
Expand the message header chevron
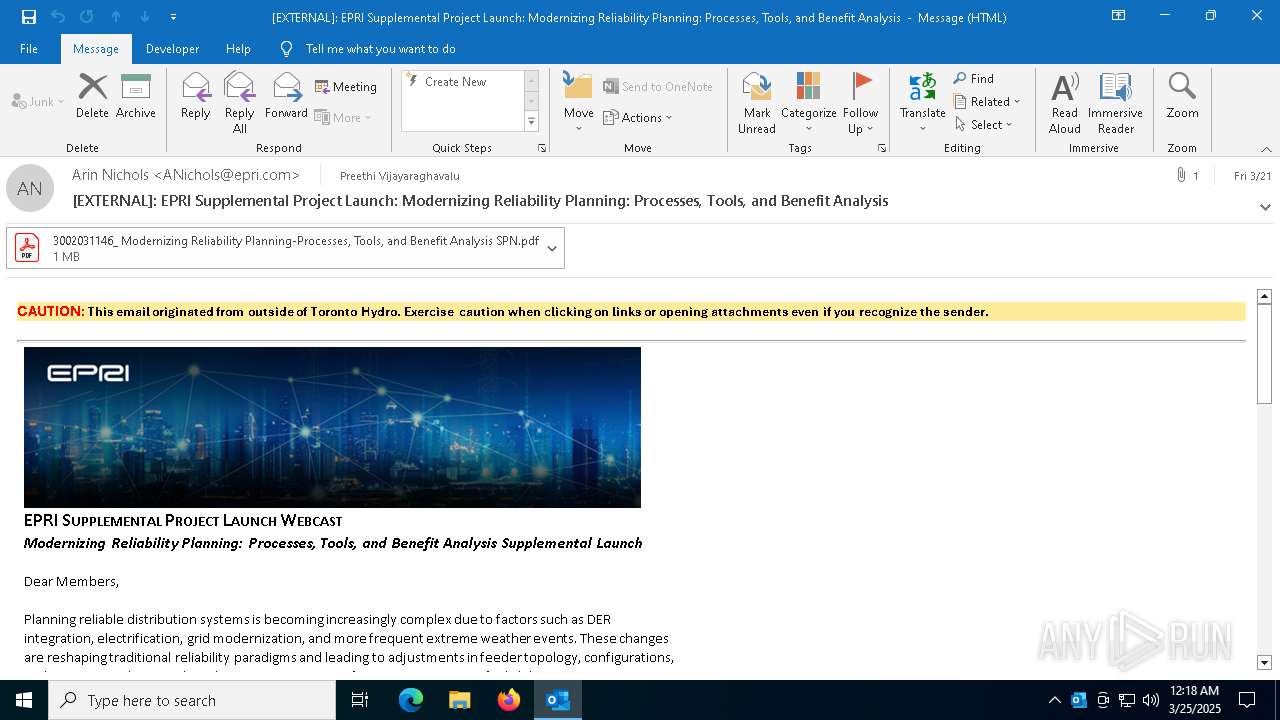(1265, 207)
